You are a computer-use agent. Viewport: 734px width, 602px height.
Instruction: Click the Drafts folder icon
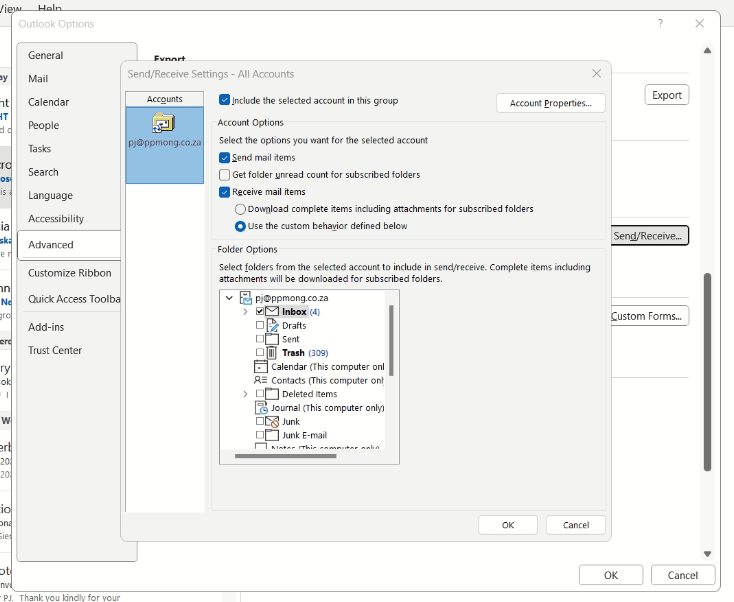click(x=272, y=325)
